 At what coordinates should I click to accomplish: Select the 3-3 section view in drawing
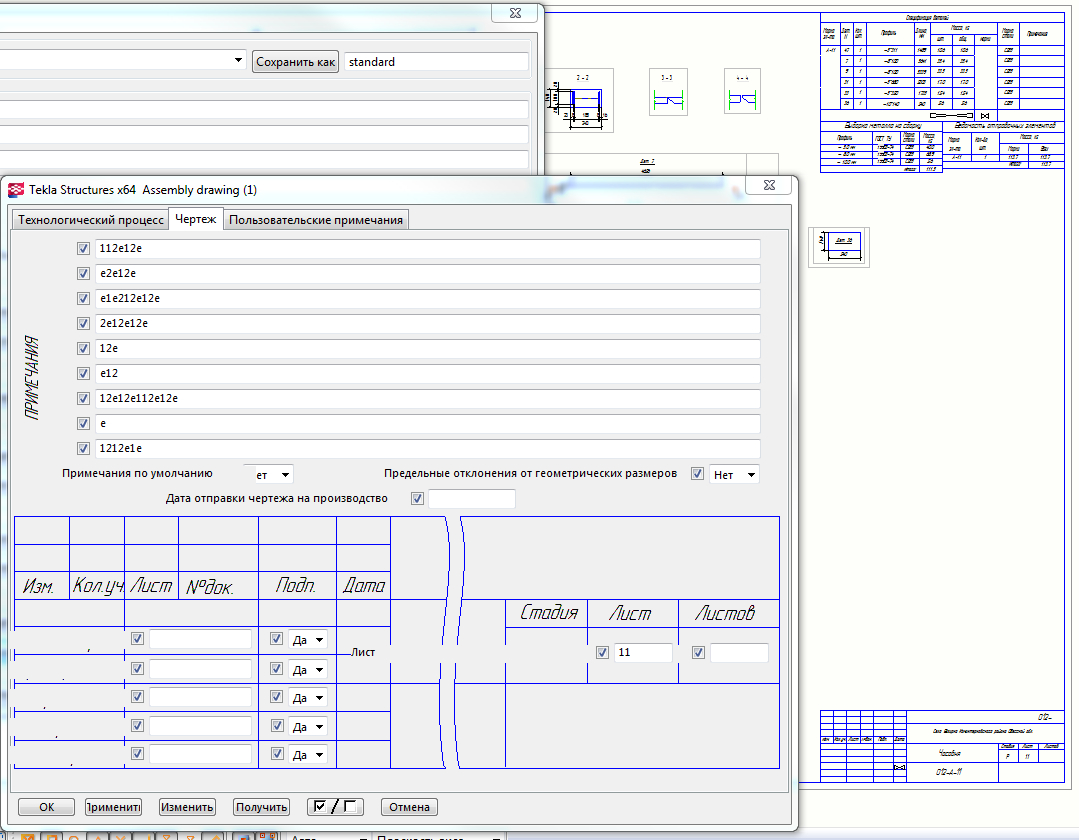click(x=667, y=92)
